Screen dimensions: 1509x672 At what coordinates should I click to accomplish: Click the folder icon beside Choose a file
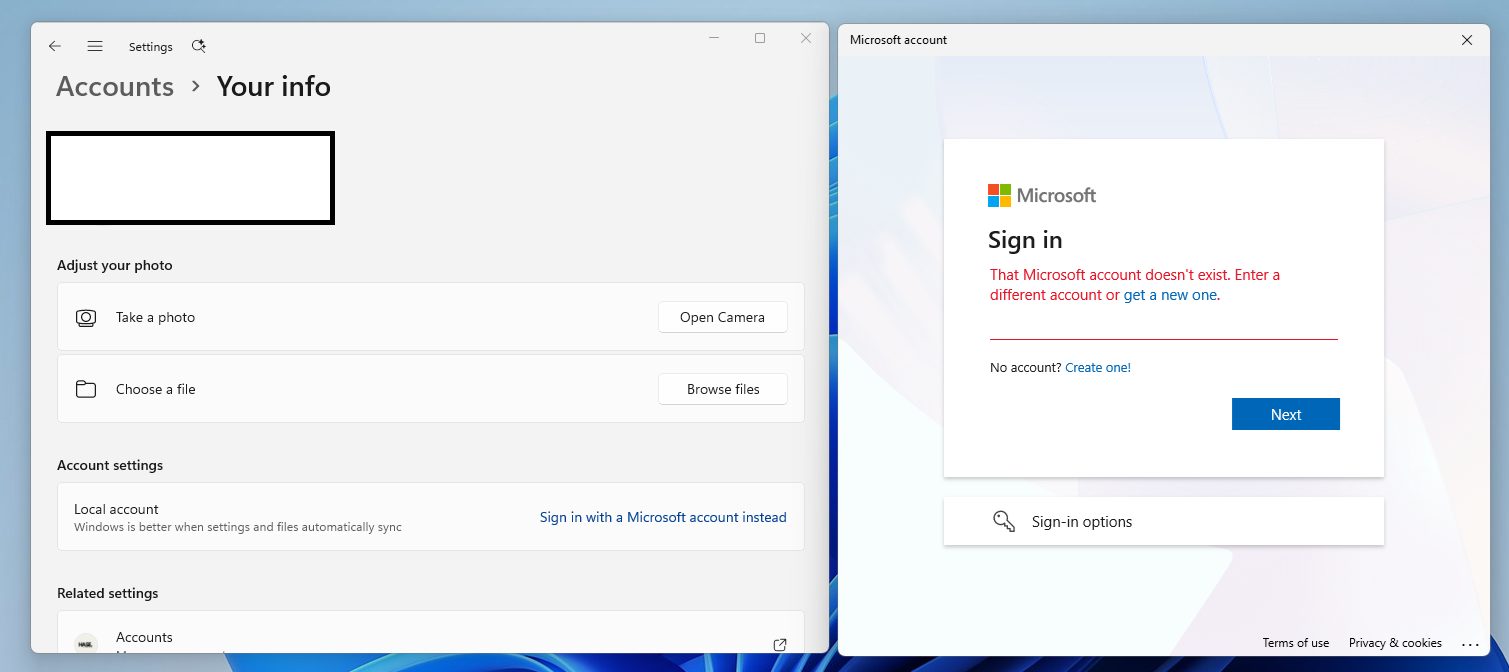(86, 390)
